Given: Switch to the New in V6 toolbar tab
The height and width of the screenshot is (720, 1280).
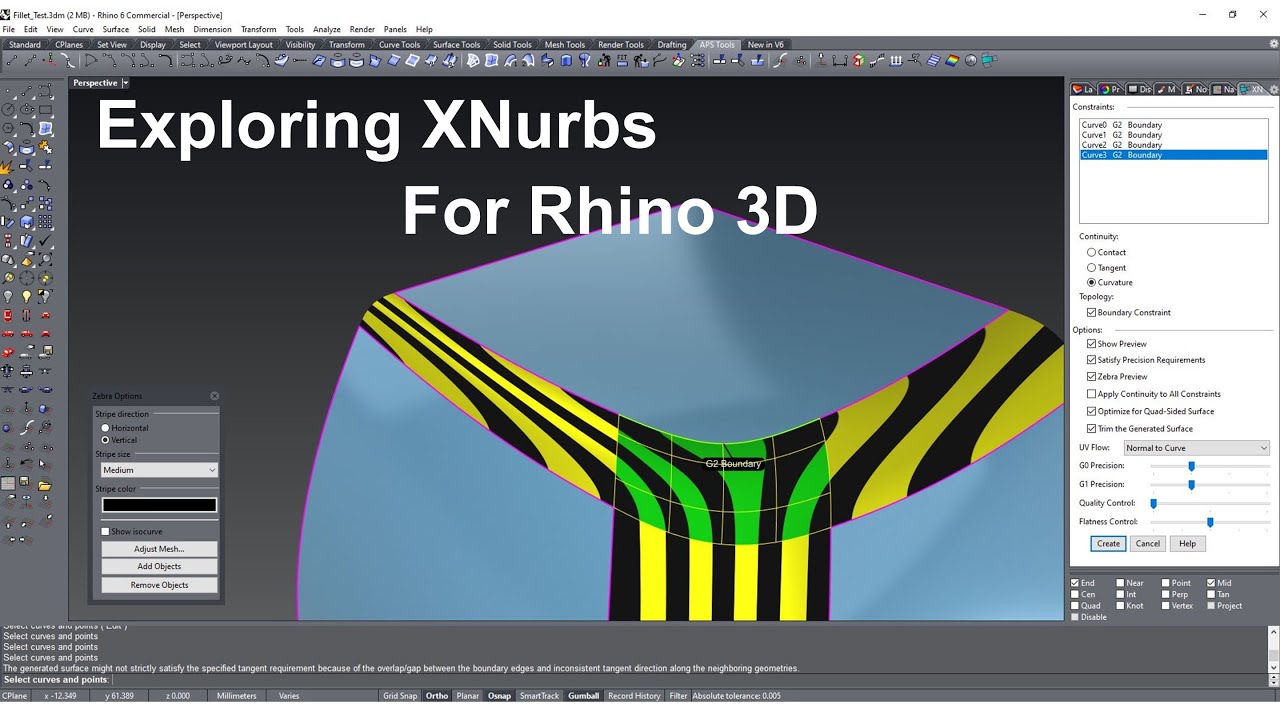Looking at the screenshot, I should (x=766, y=44).
